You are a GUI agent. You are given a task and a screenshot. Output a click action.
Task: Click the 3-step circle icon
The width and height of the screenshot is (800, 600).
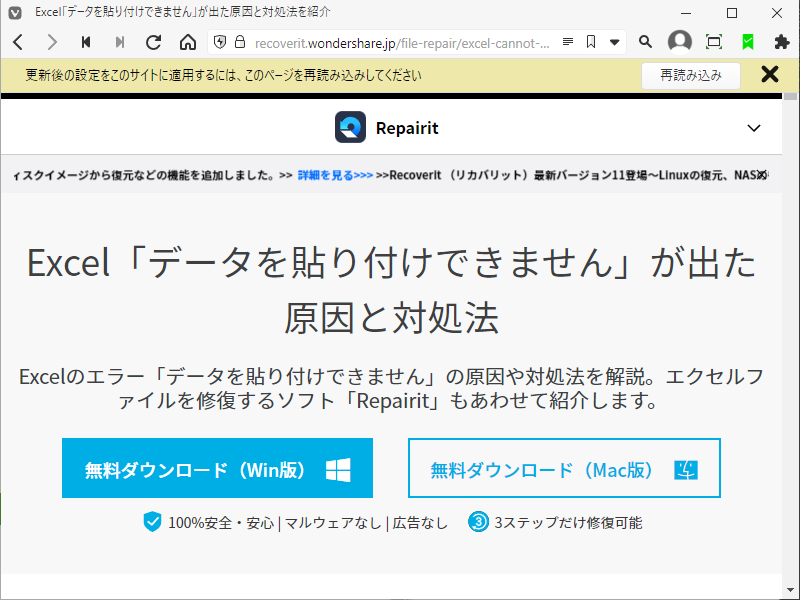(x=478, y=522)
